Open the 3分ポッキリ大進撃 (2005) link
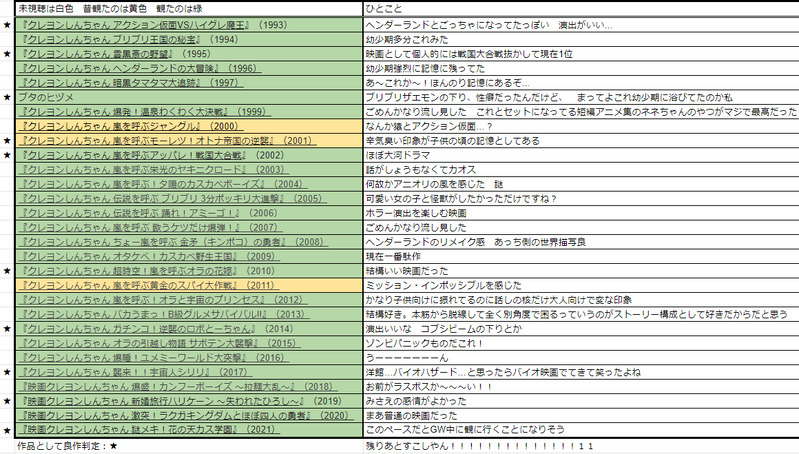 click(173, 199)
